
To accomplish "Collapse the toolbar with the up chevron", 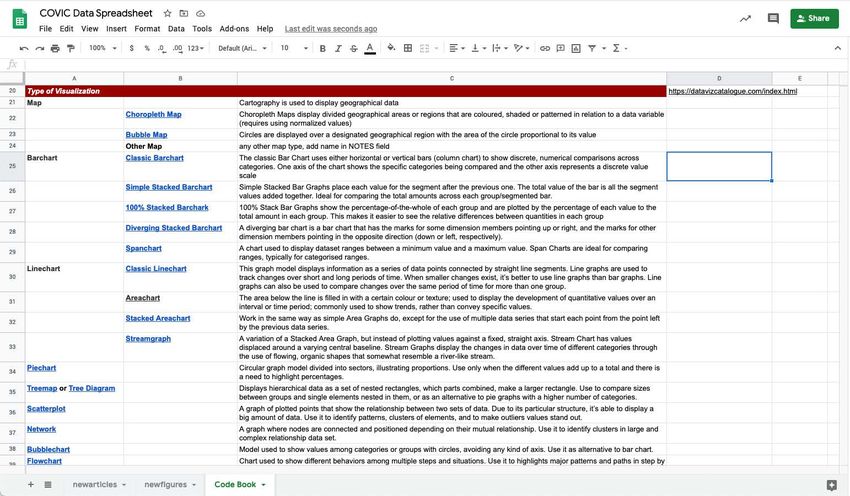I will [x=838, y=48].
